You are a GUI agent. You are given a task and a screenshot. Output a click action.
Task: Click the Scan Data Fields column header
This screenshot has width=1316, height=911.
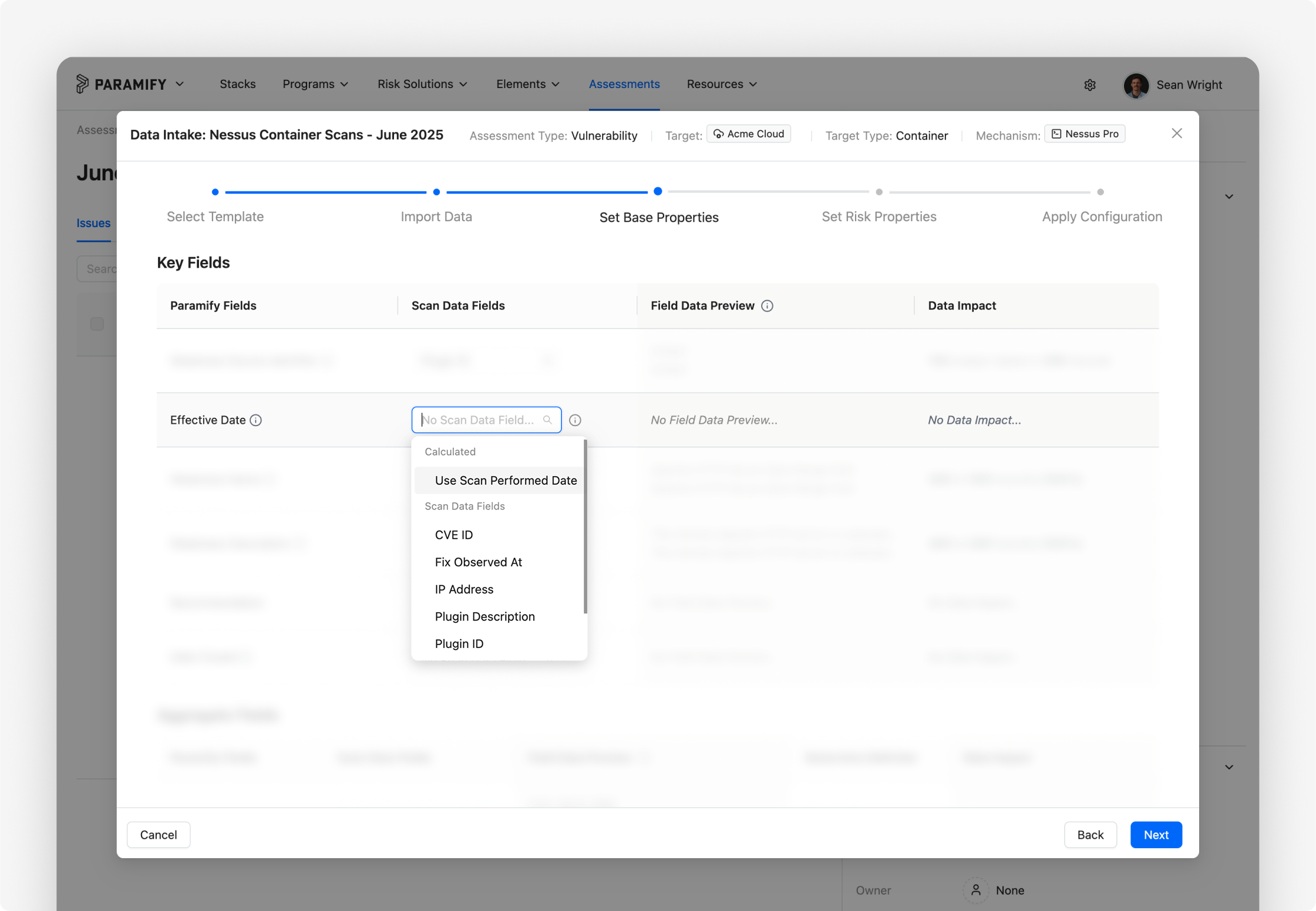[x=458, y=306]
